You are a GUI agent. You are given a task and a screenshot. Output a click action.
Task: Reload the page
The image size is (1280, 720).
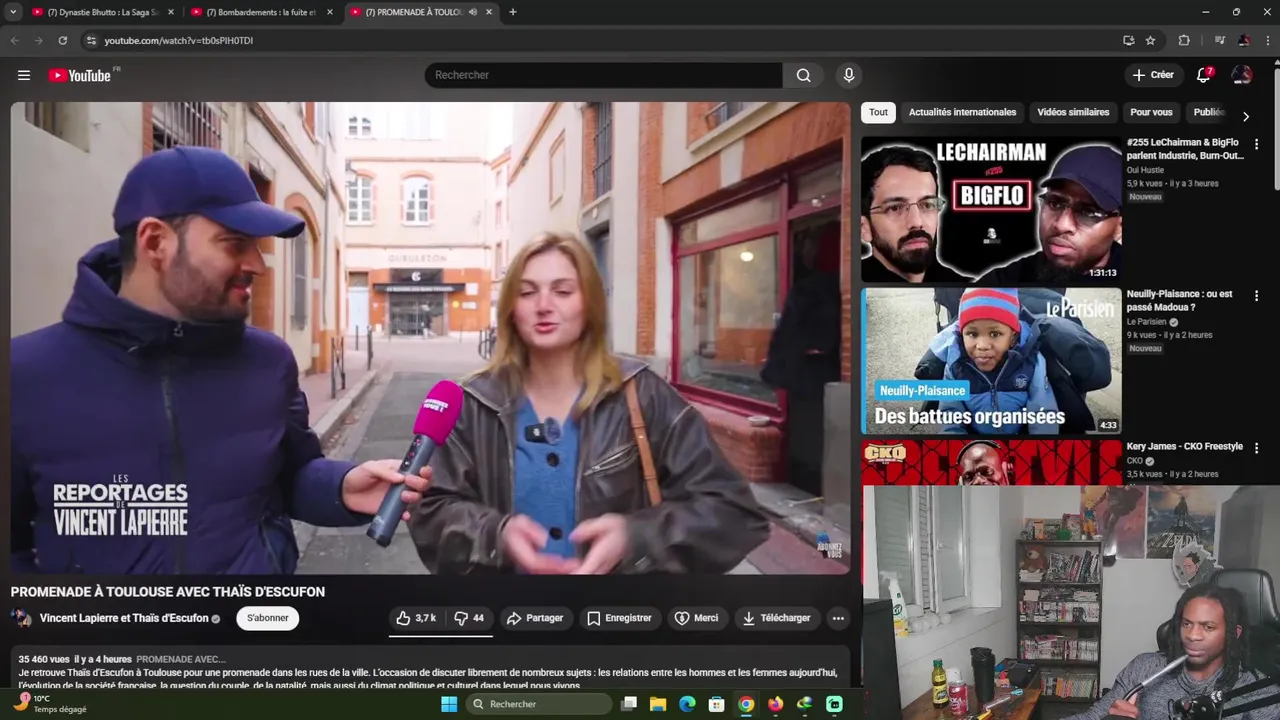coord(62,40)
